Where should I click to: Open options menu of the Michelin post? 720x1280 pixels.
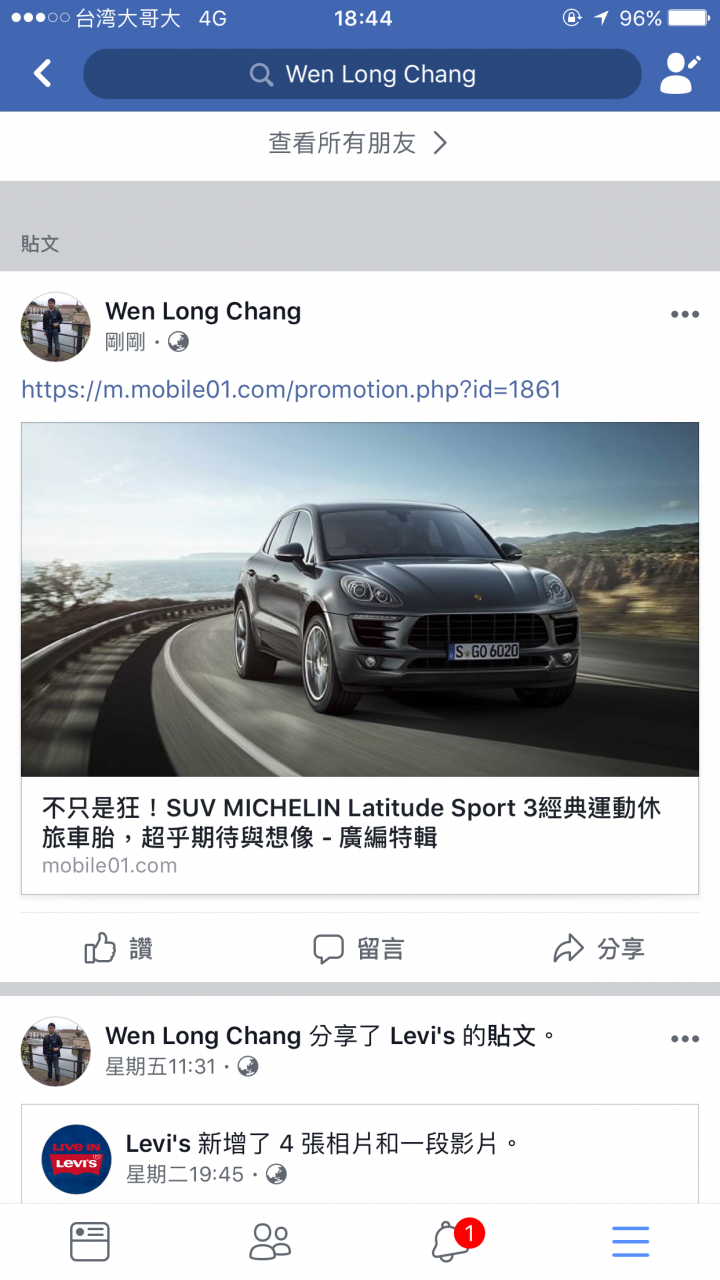pos(685,314)
